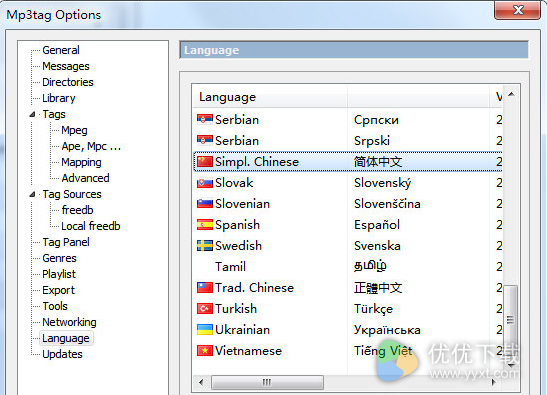Click the Serbian Cyrillic flag icon

click(205, 120)
